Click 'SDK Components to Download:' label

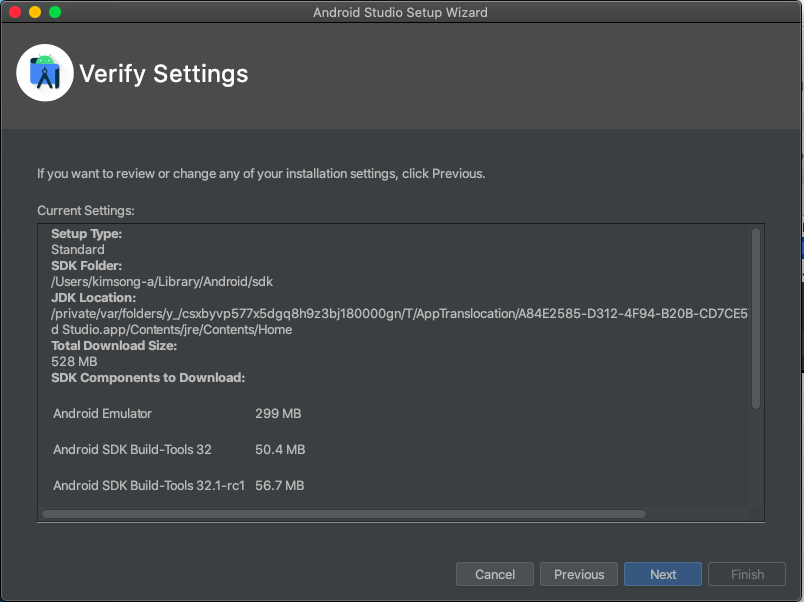[x=148, y=378]
